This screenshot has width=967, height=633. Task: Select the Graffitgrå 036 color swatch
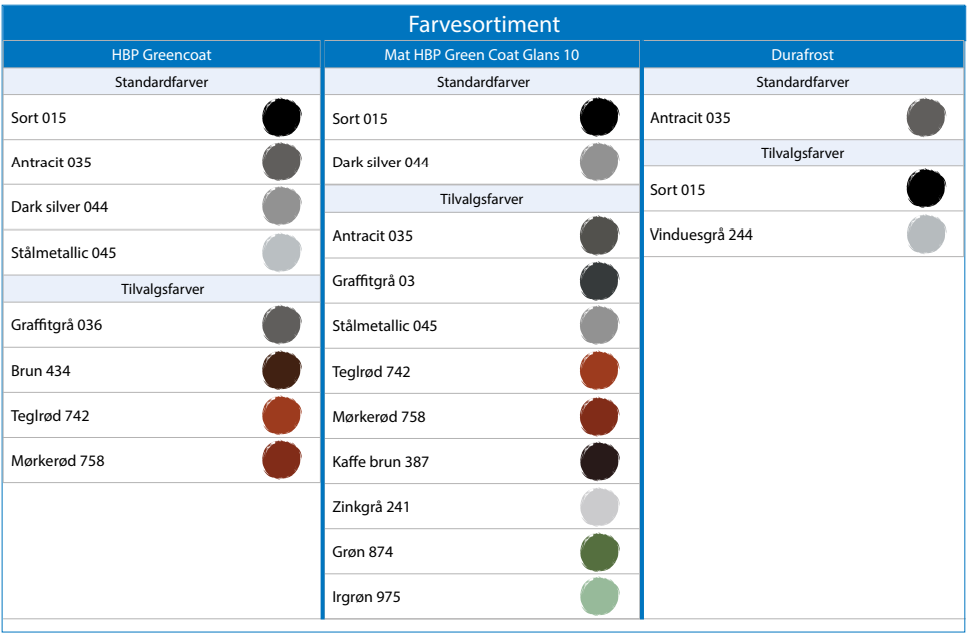pos(282,325)
